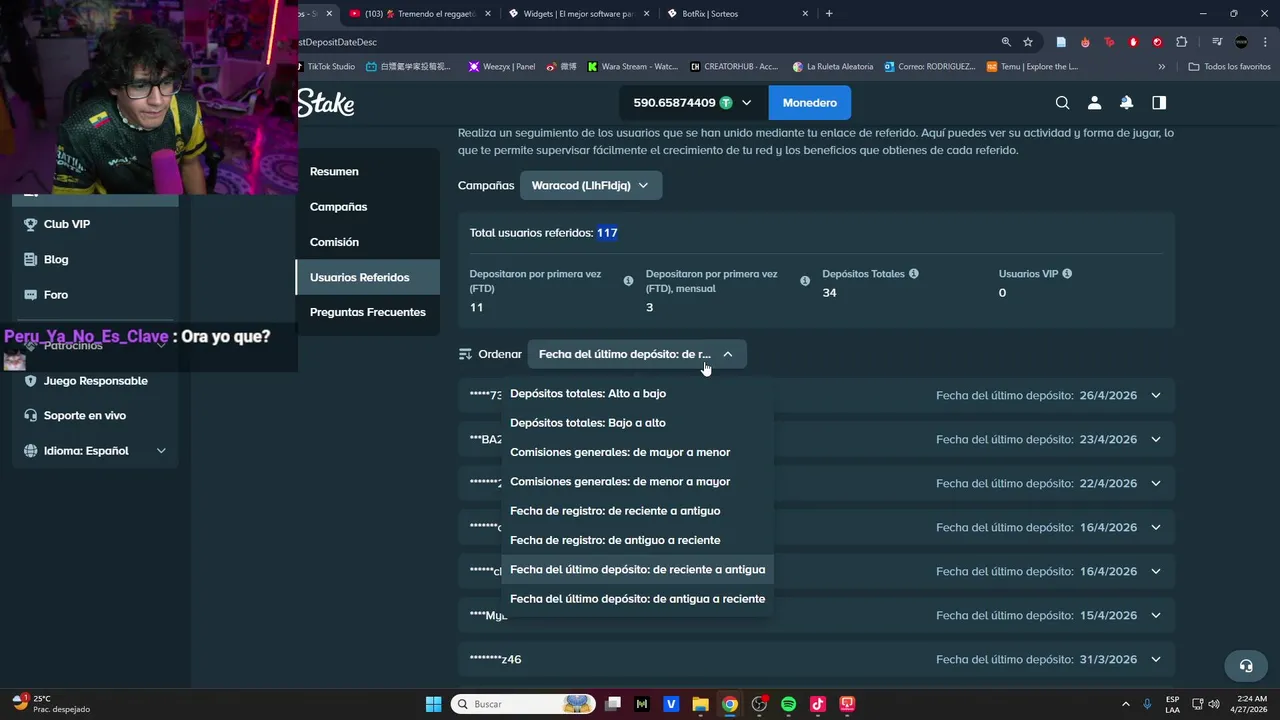Select Fecha del último depósito: de reciente a antigua
Image resolution: width=1280 pixels, height=720 pixels.
click(637, 569)
